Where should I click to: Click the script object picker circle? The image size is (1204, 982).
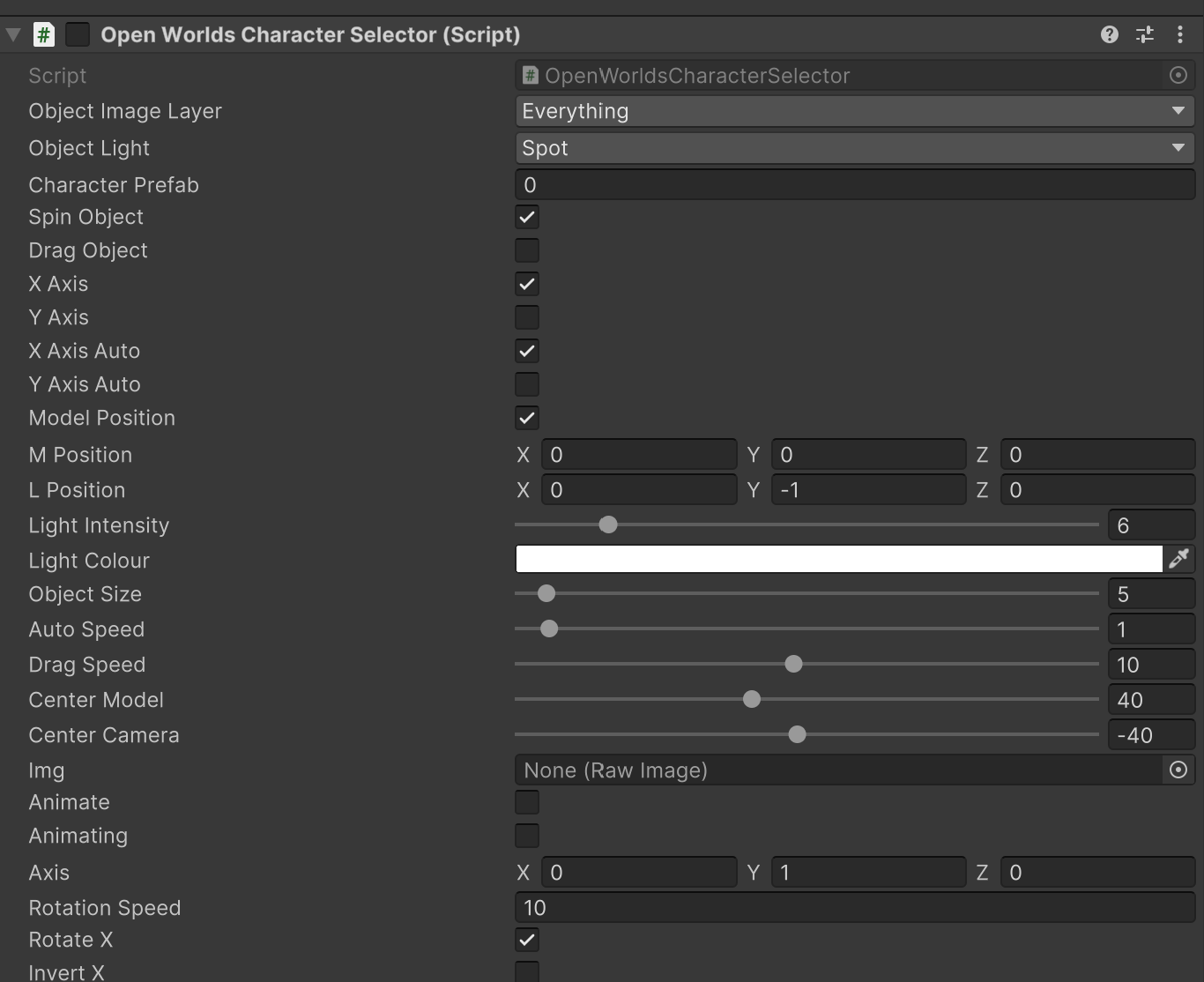[x=1178, y=76]
